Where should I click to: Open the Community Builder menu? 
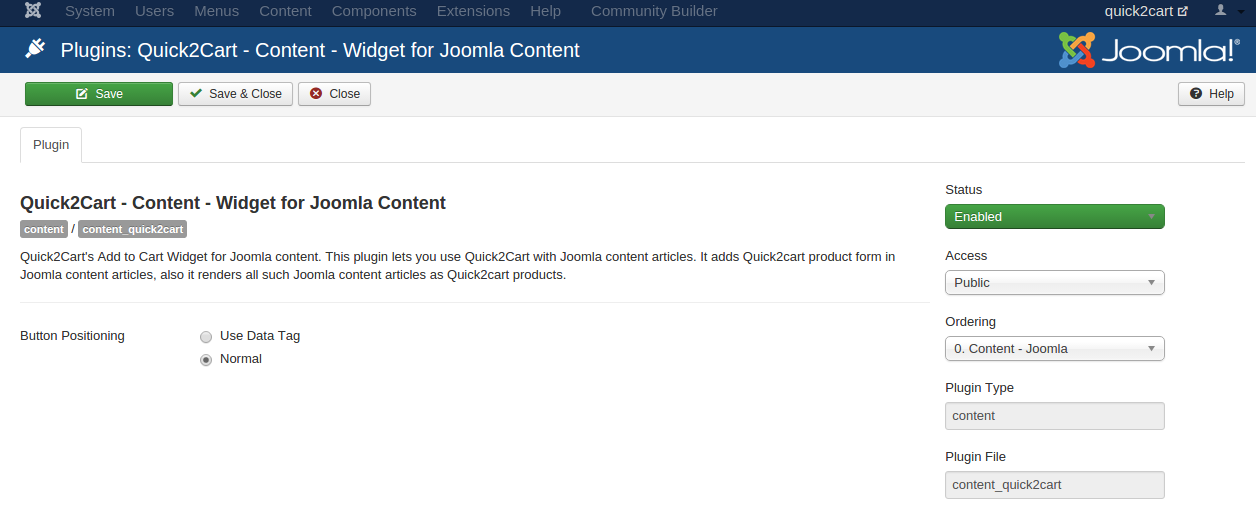pos(654,11)
